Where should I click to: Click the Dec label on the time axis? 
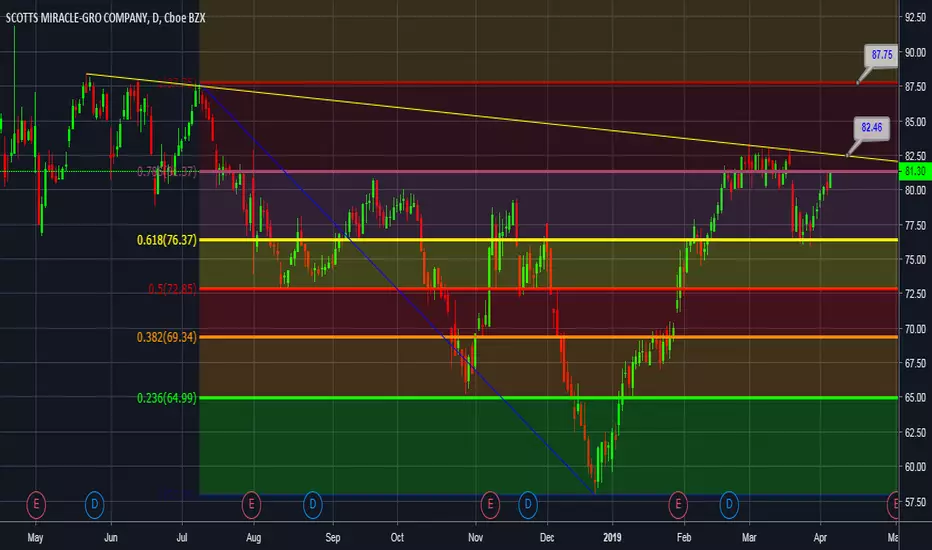[x=547, y=538]
